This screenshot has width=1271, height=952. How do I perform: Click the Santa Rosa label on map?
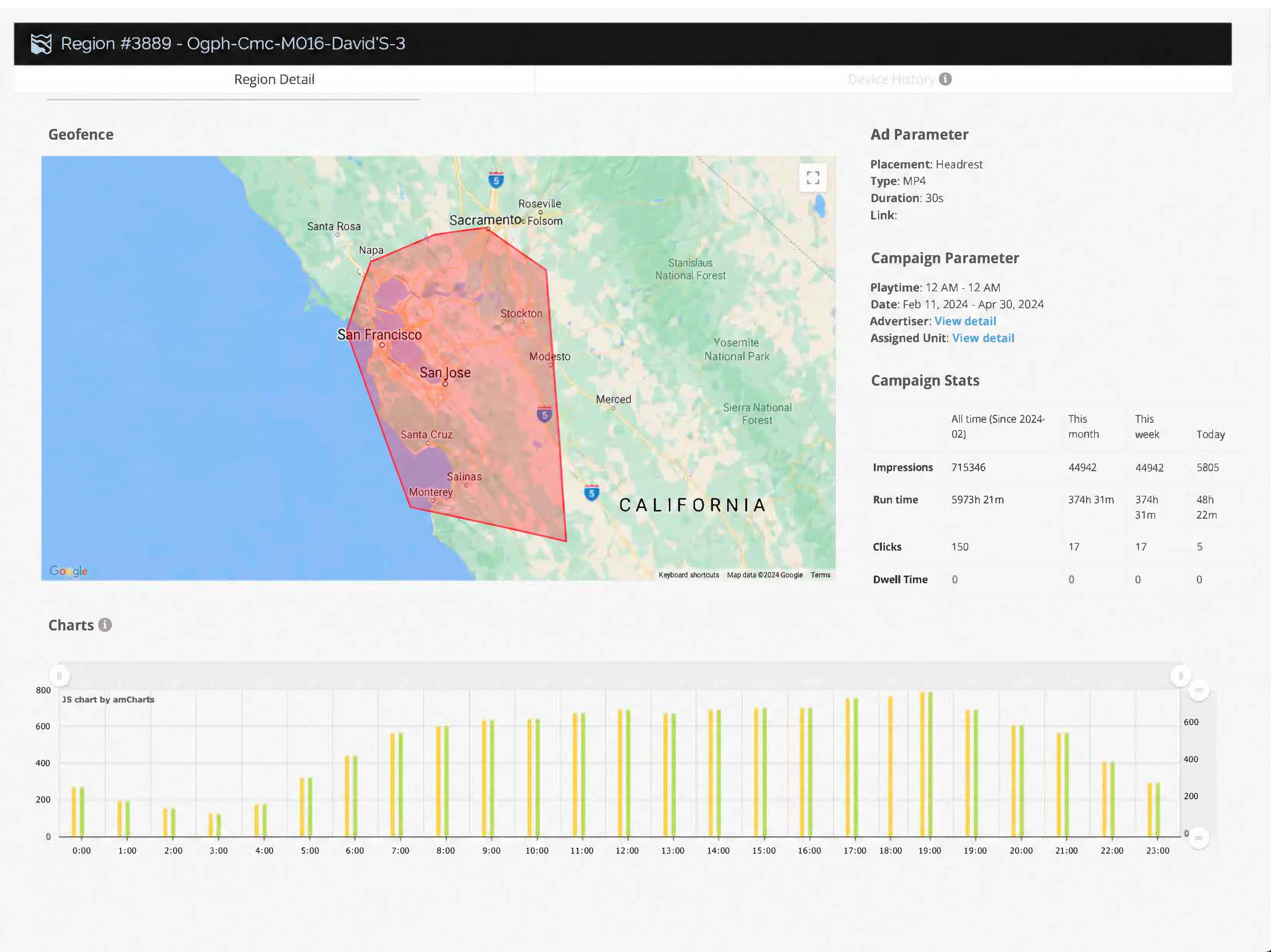[334, 226]
